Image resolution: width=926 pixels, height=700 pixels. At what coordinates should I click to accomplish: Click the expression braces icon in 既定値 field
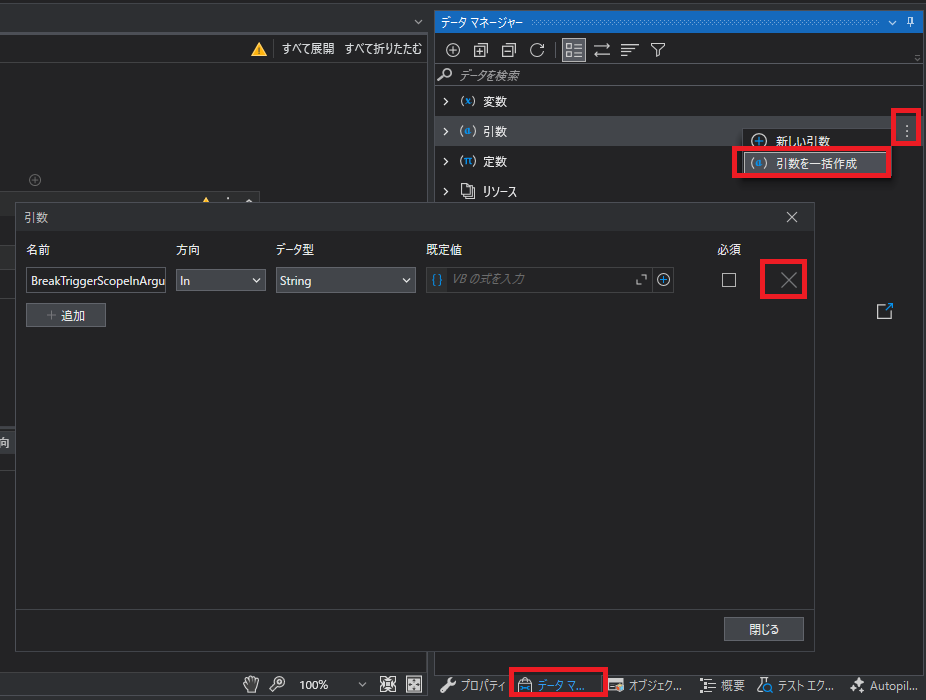(437, 279)
